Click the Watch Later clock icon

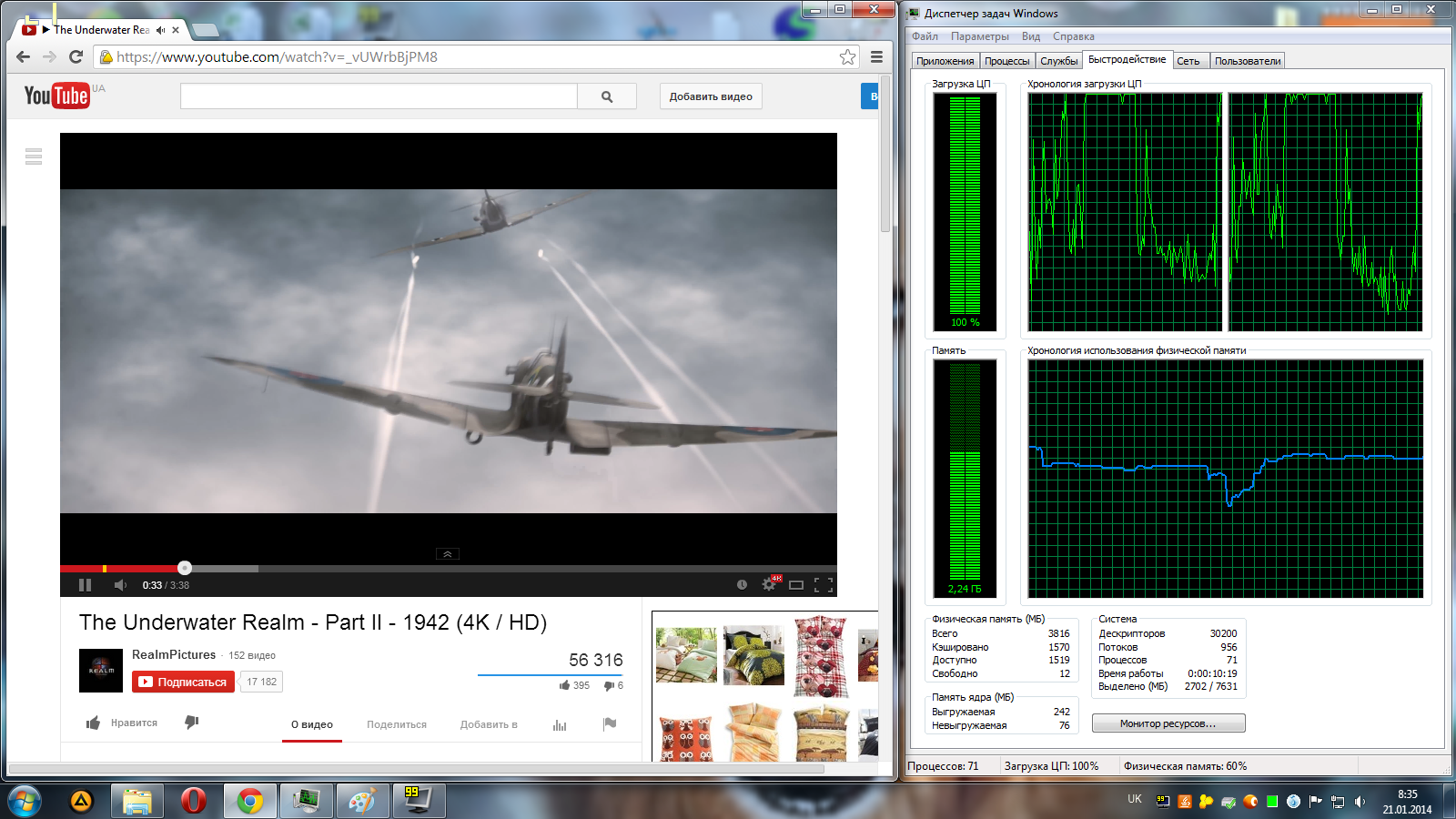click(x=742, y=585)
